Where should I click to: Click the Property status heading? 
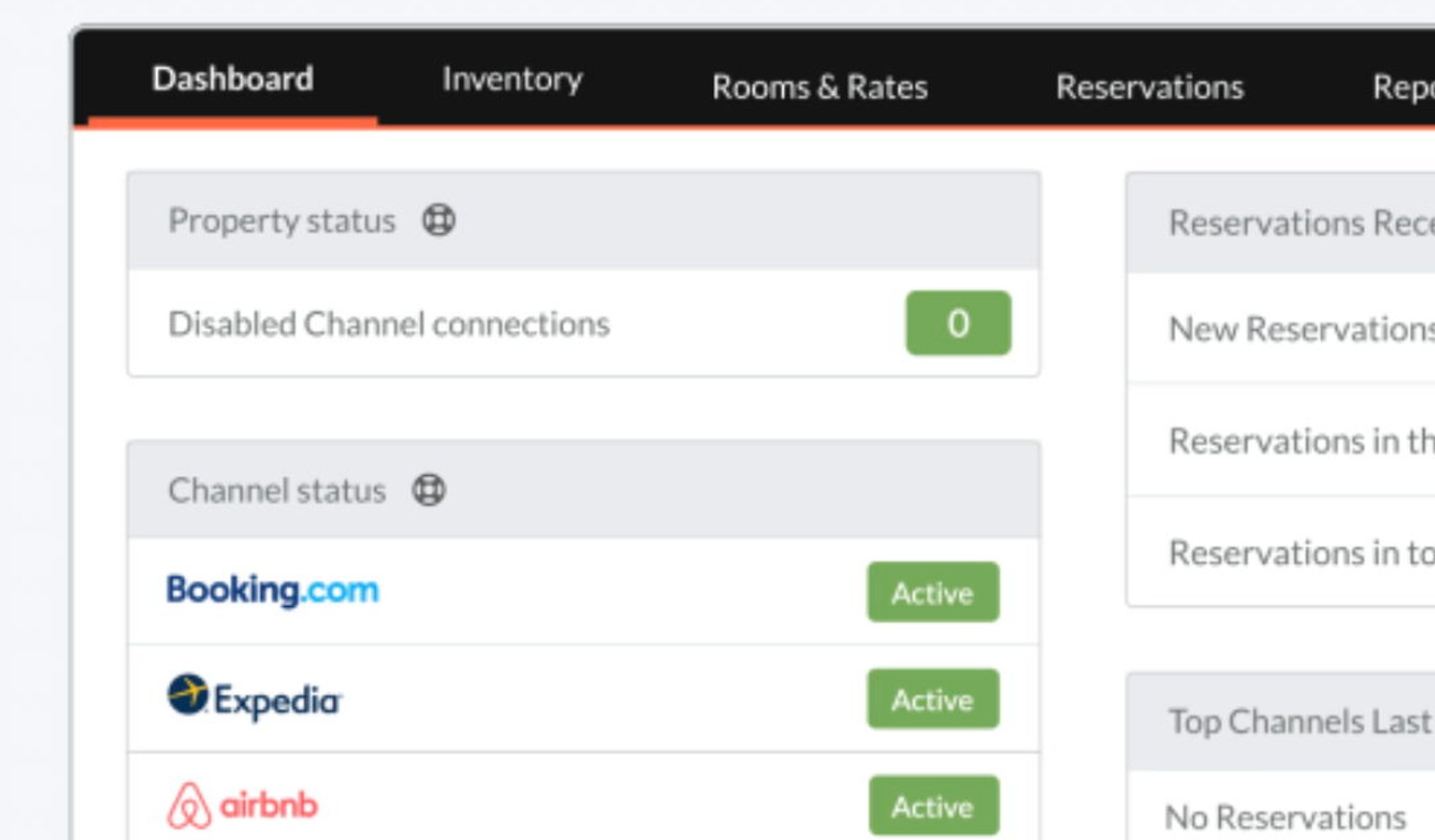[x=282, y=221]
